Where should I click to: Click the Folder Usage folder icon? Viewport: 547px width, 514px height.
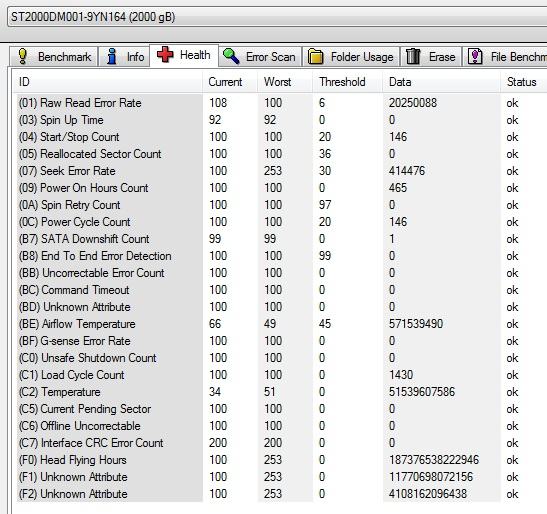[x=315, y=57]
